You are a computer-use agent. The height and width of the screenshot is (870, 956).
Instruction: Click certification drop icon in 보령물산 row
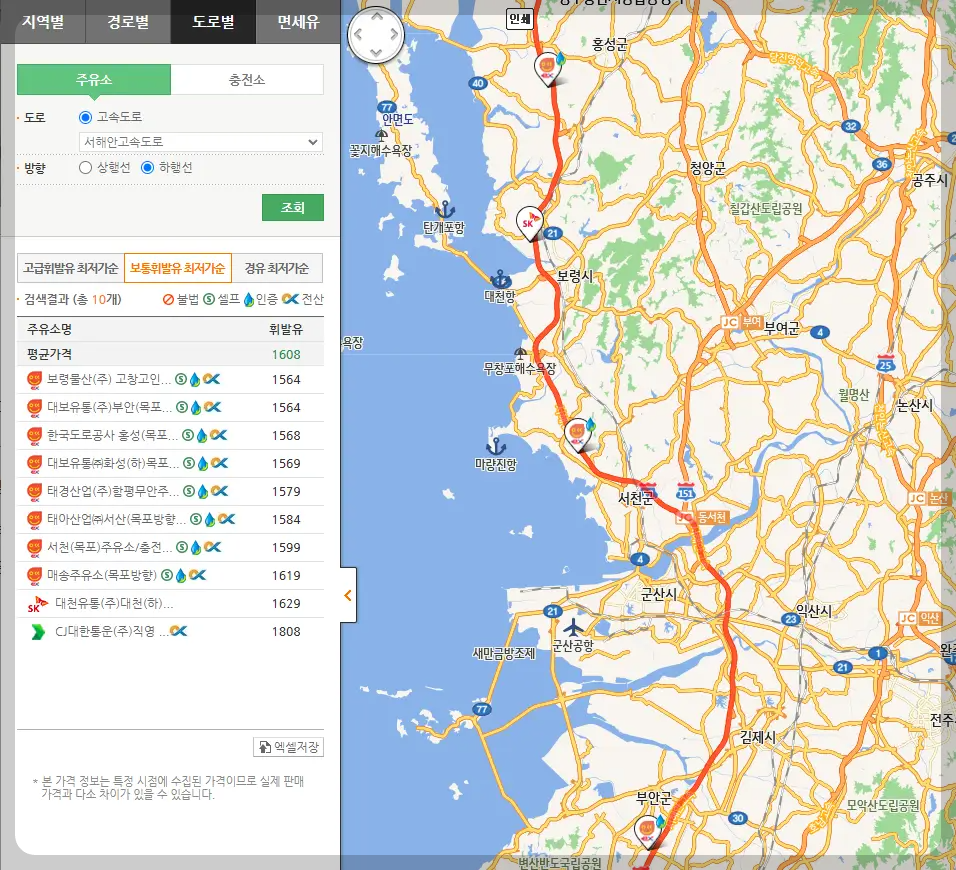coord(195,379)
